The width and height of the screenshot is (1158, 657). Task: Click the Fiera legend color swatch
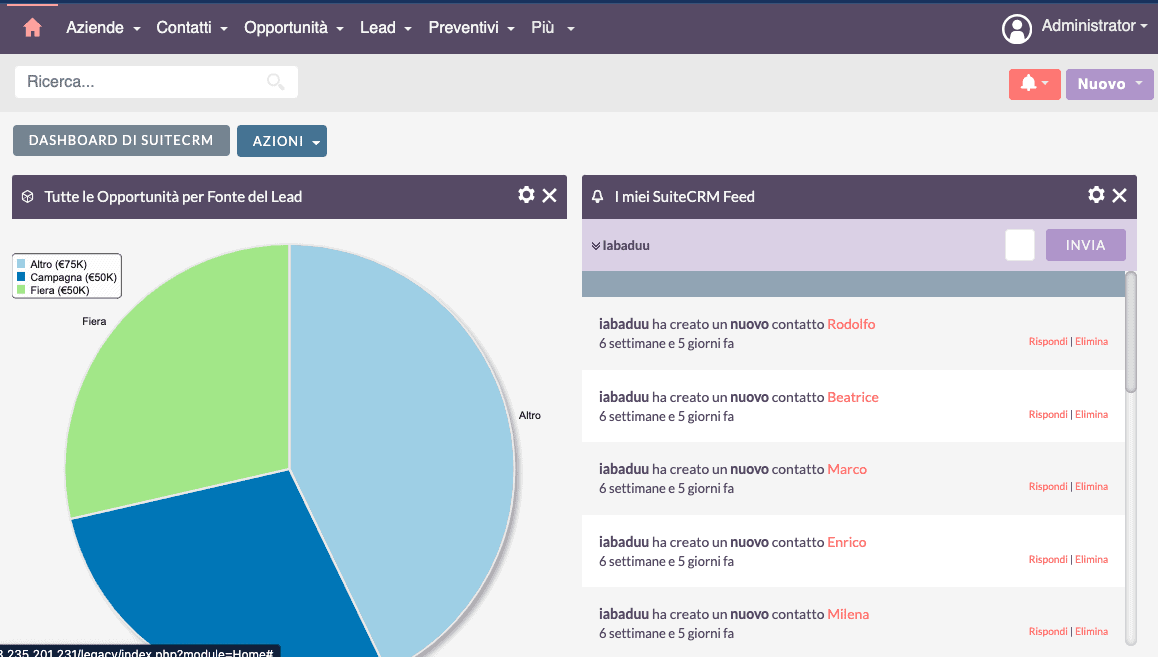21,290
